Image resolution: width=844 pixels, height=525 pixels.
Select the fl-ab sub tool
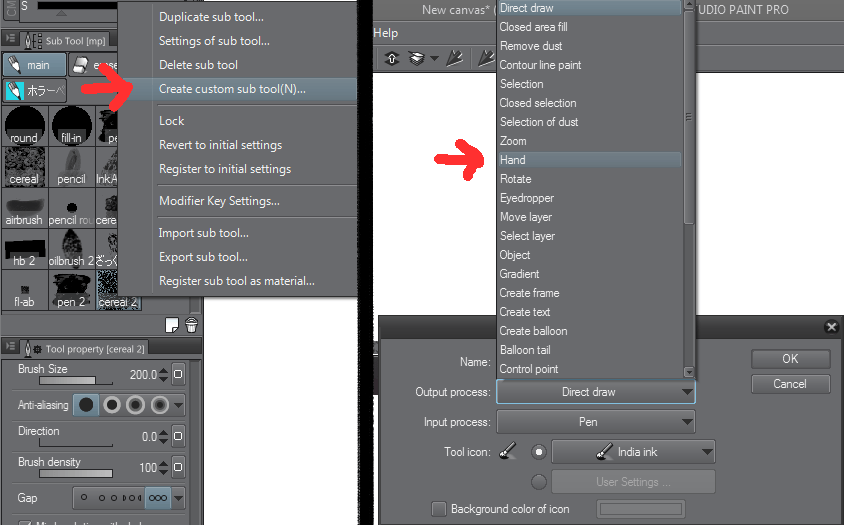click(x=25, y=290)
